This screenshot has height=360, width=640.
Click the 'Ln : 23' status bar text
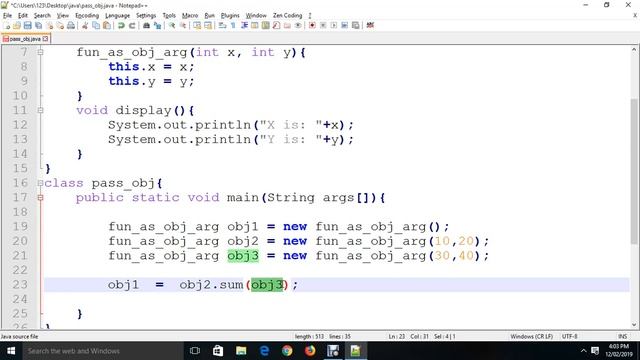tap(396, 336)
